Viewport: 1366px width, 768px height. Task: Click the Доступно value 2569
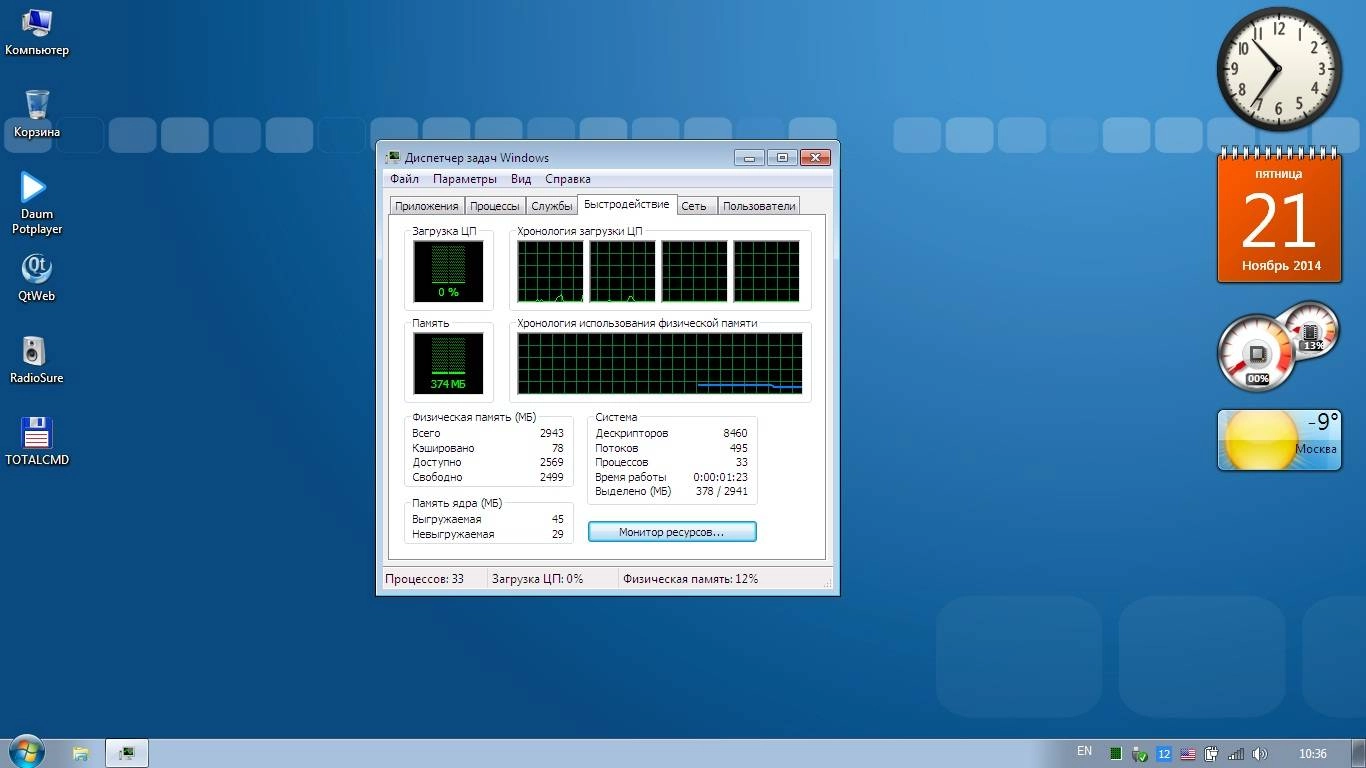coord(551,462)
